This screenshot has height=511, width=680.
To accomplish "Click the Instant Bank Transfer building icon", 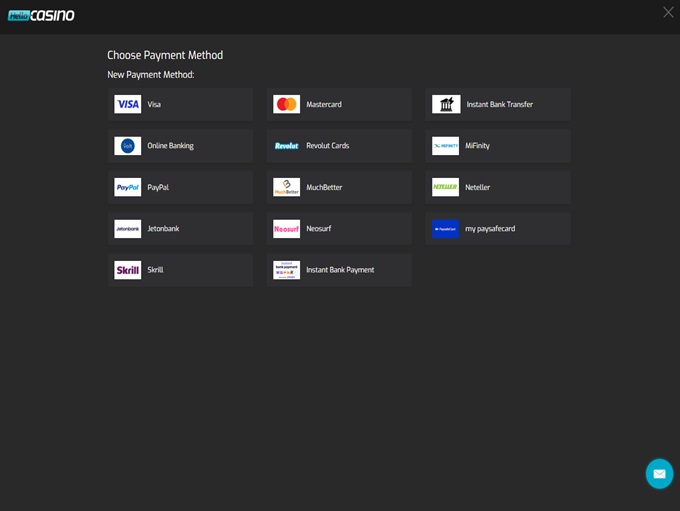I will click(x=446, y=104).
